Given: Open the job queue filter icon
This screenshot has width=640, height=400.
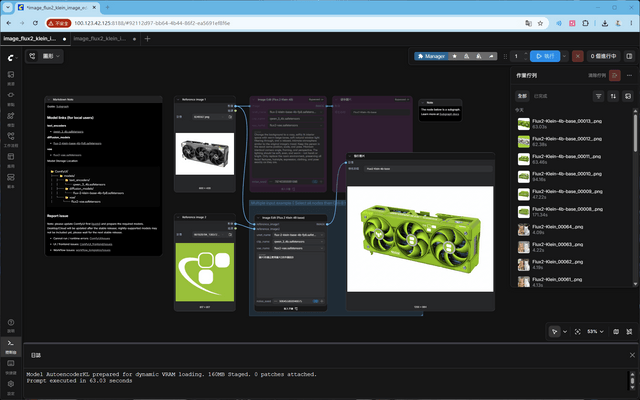Looking at the screenshot, I should pyautogui.click(x=598, y=96).
